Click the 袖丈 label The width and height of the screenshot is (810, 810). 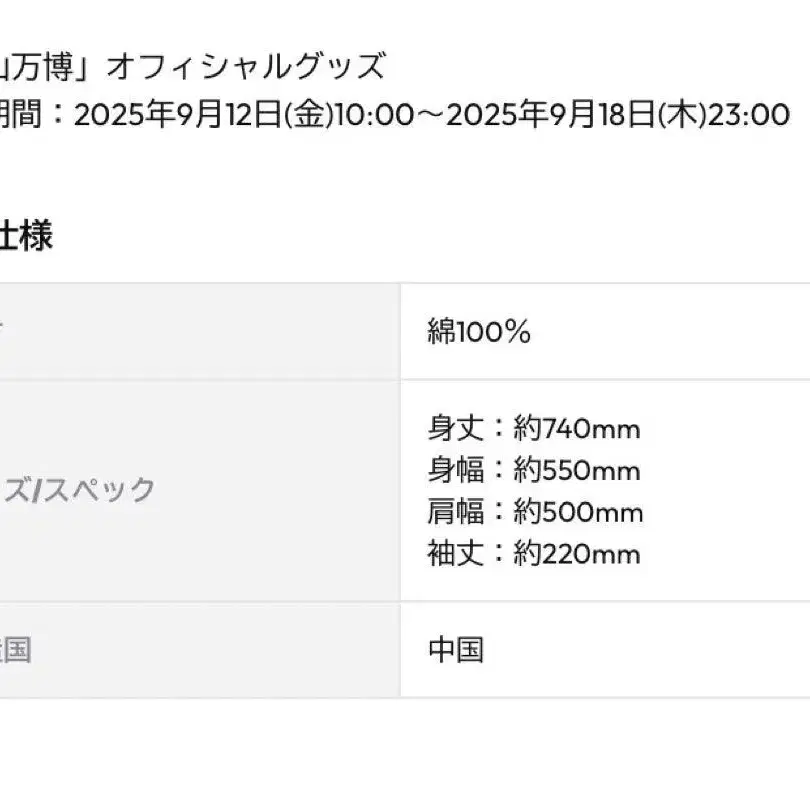pos(456,554)
